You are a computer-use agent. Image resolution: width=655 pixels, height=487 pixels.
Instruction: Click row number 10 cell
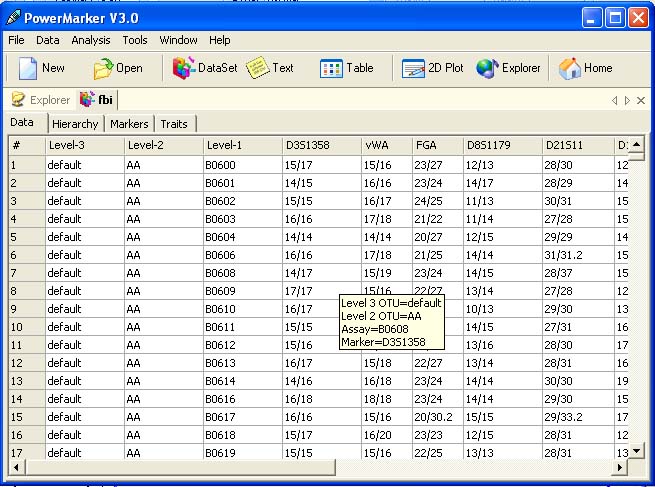[x=27, y=327]
